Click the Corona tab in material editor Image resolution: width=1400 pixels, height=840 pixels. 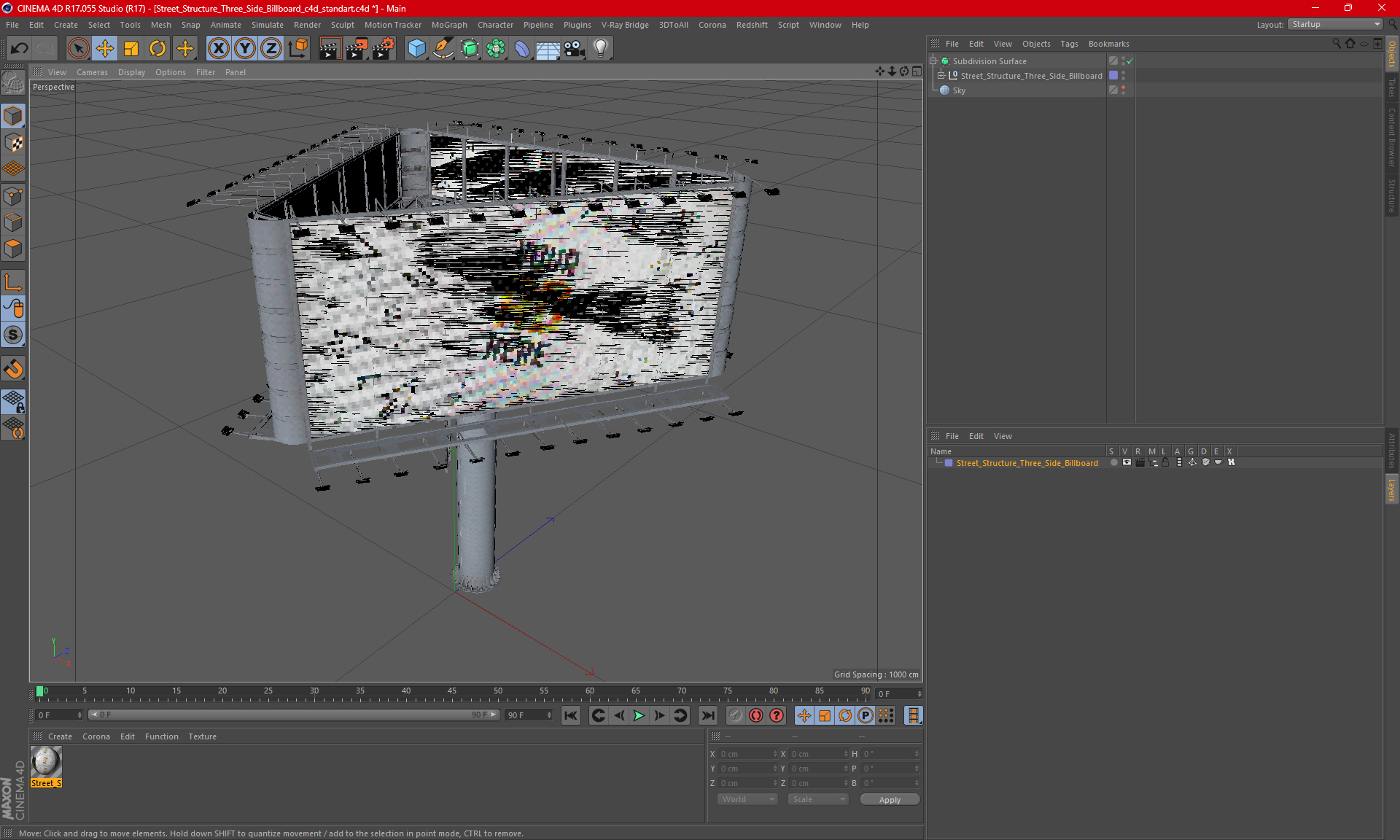(x=96, y=736)
